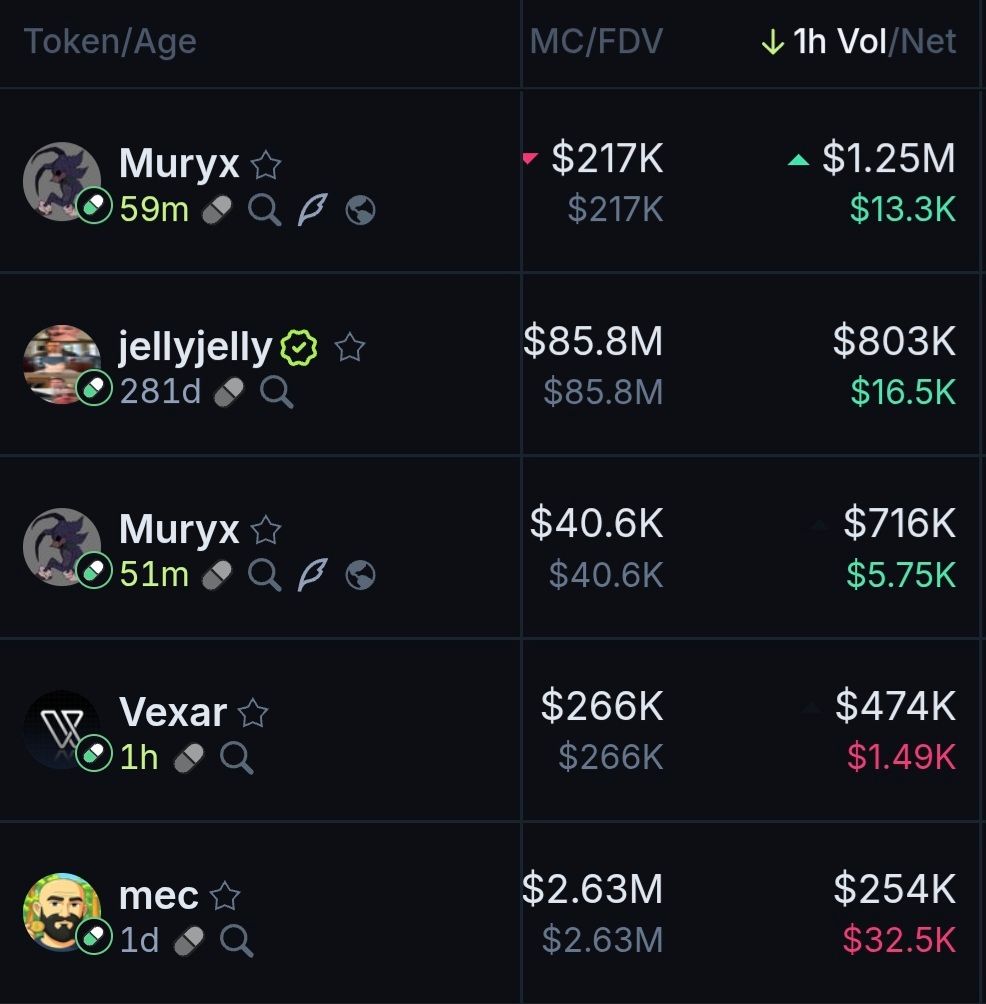Click the MC/FDV column header
Image resolution: width=986 pixels, height=1004 pixels.
pyautogui.click(x=596, y=42)
